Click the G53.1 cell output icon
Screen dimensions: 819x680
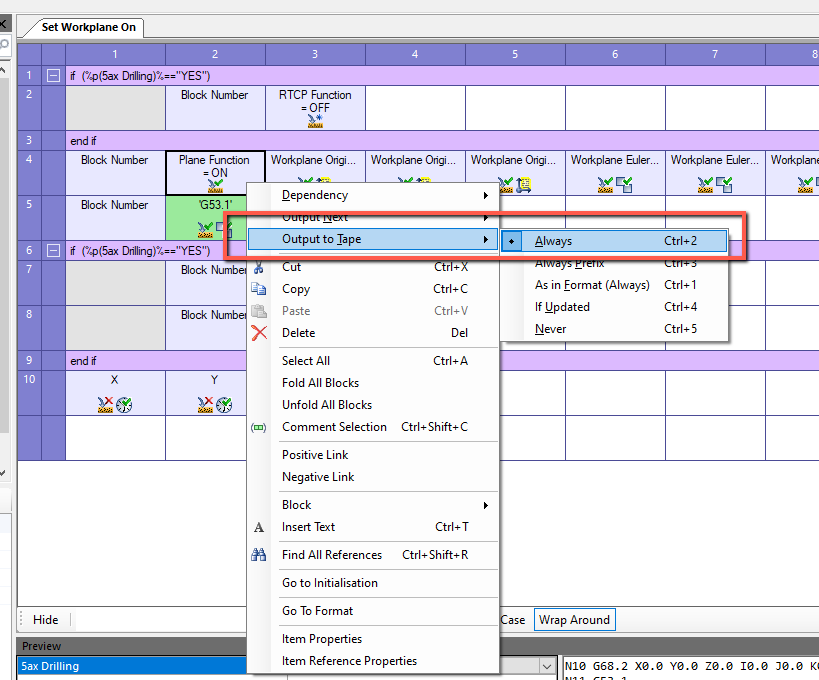[205, 229]
